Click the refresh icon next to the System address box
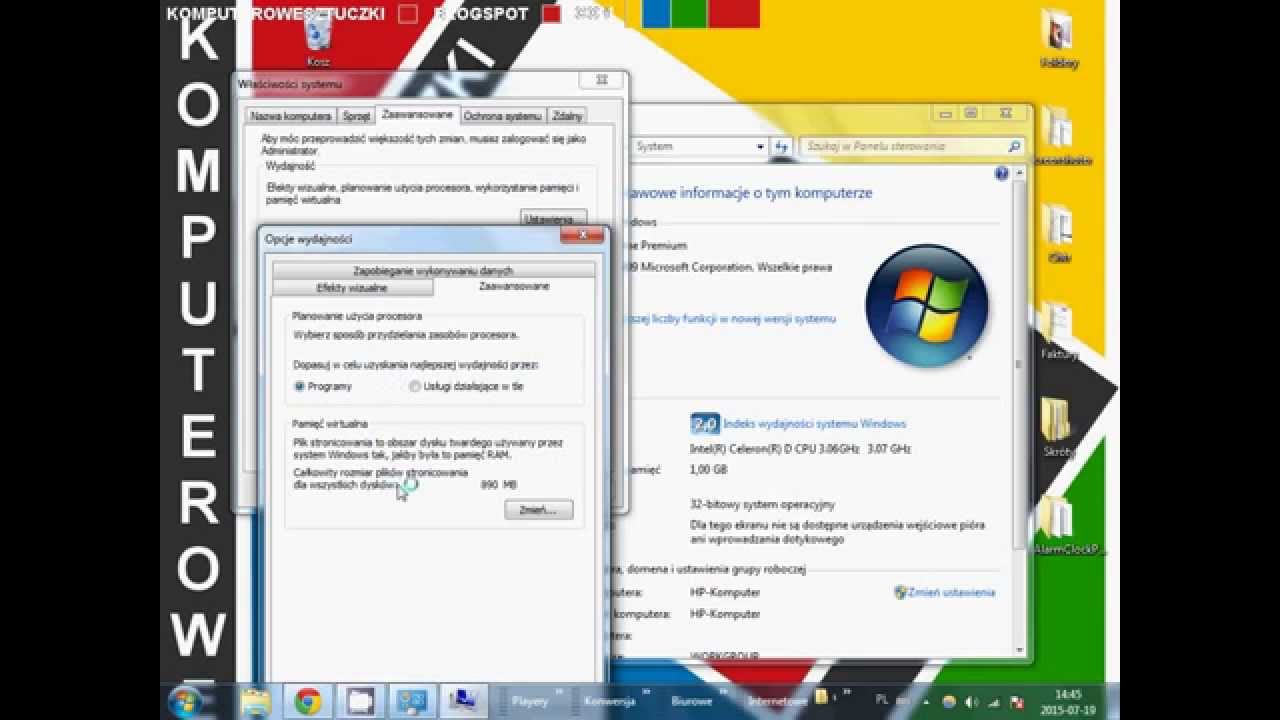1280x720 pixels. (781, 146)
